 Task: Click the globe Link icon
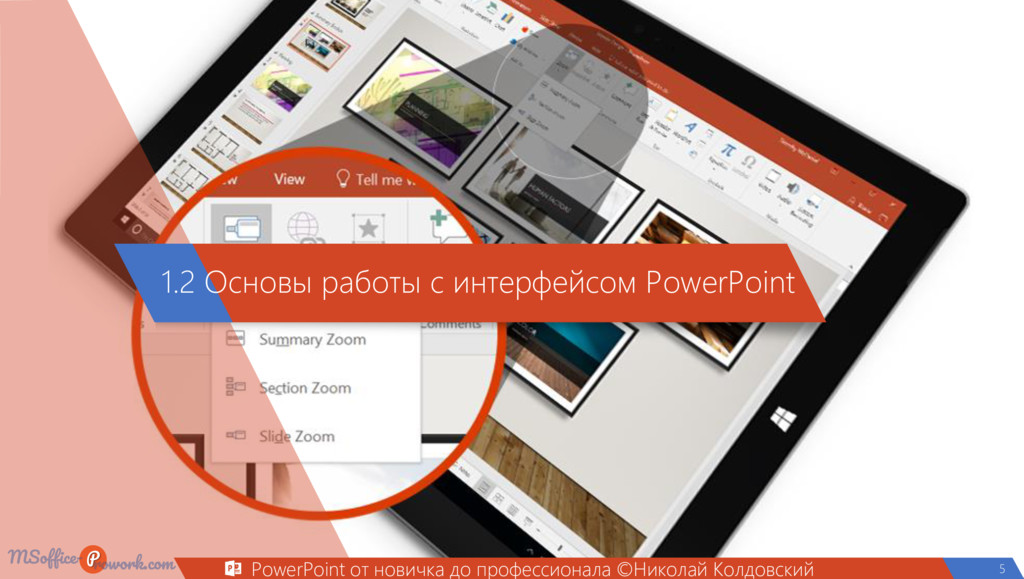click(x=304, y=228)
